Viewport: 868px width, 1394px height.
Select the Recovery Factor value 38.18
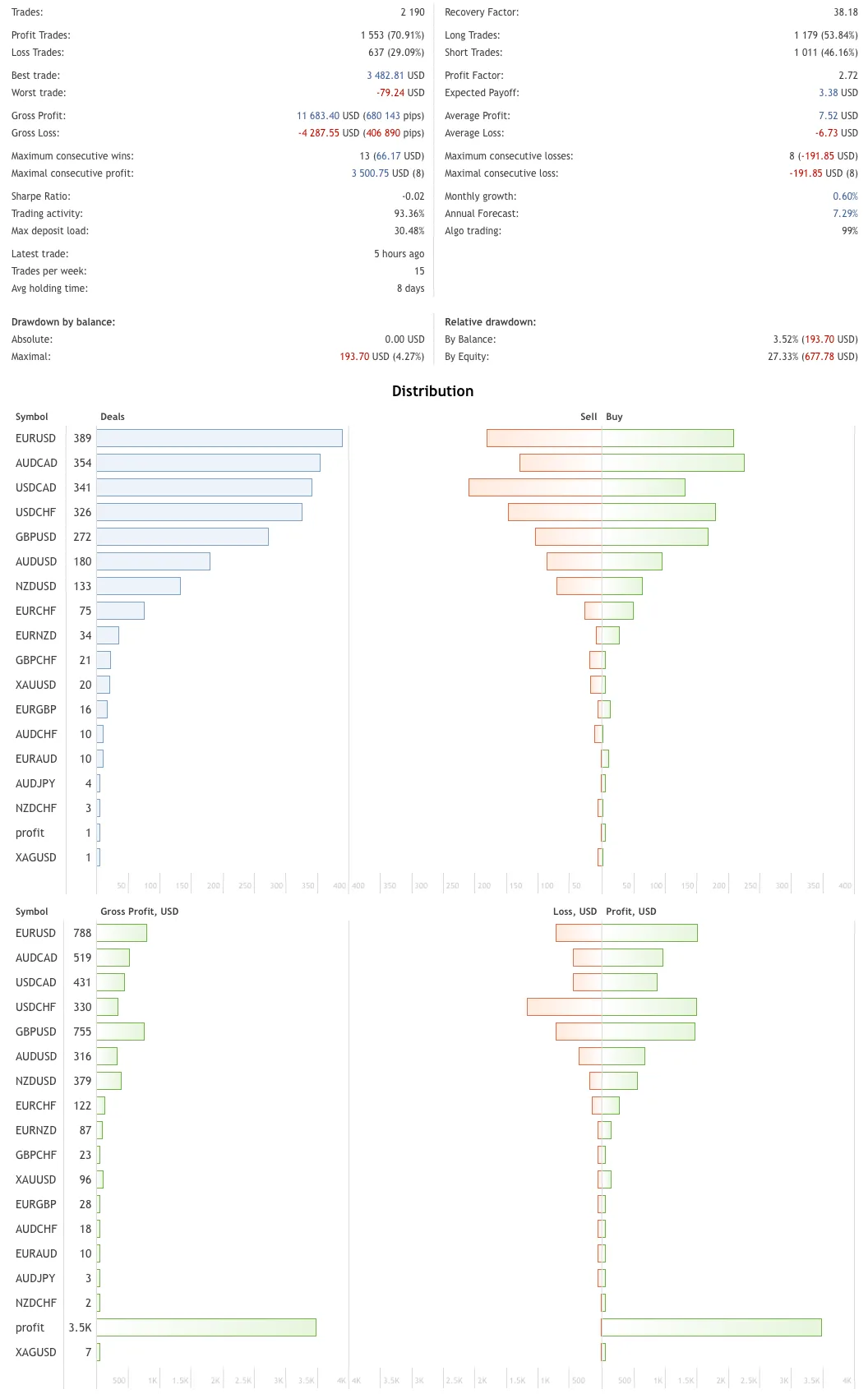click(x=845, y=12)
